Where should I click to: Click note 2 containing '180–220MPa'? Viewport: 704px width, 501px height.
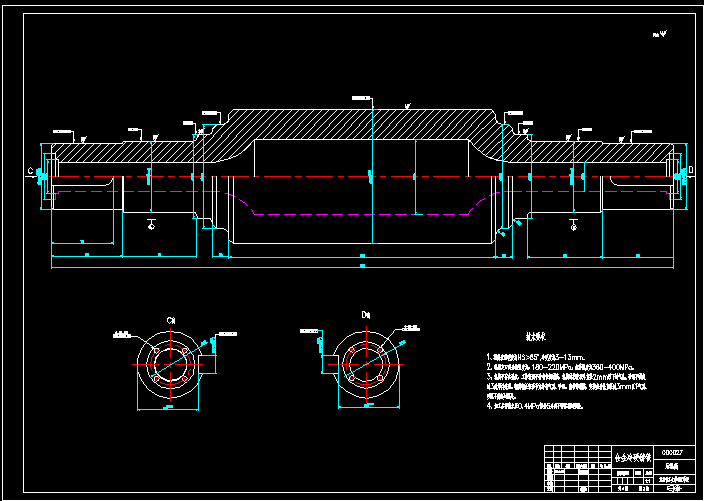[x=560, y=367]
